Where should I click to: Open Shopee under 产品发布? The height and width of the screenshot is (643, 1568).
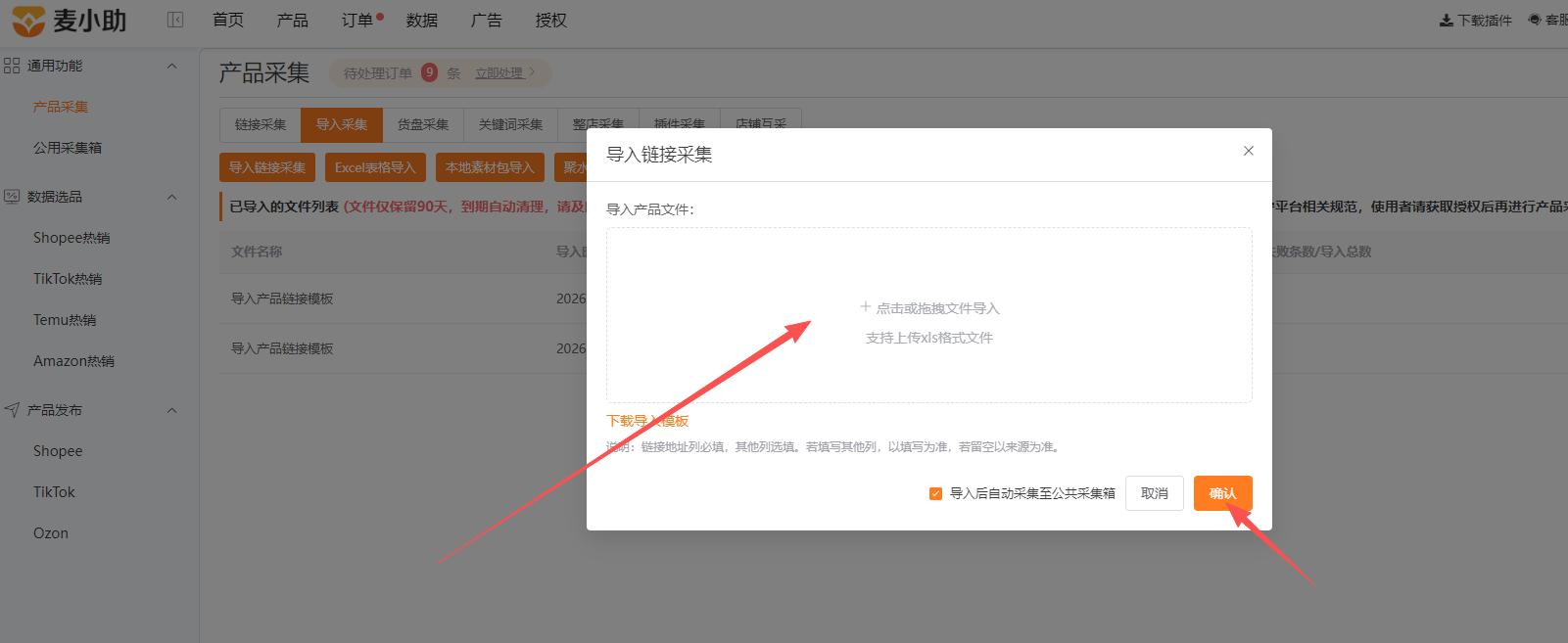coord(58,451)
